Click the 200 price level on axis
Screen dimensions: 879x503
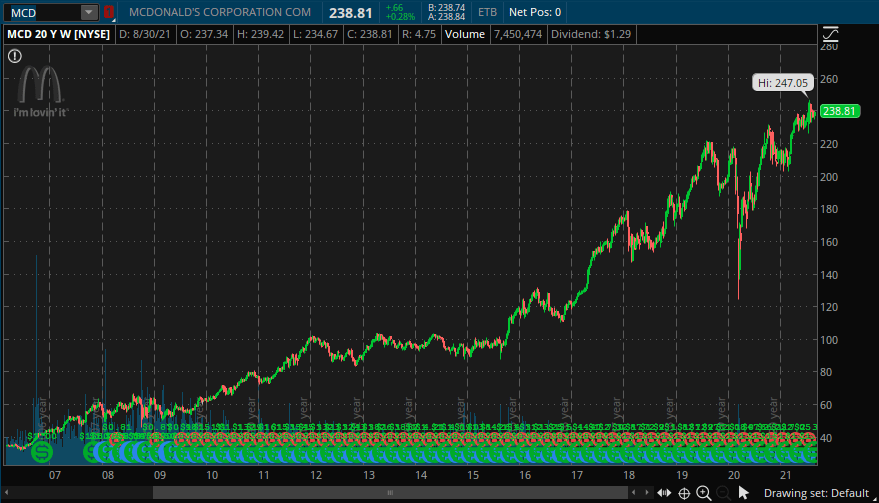coord(829,177)
